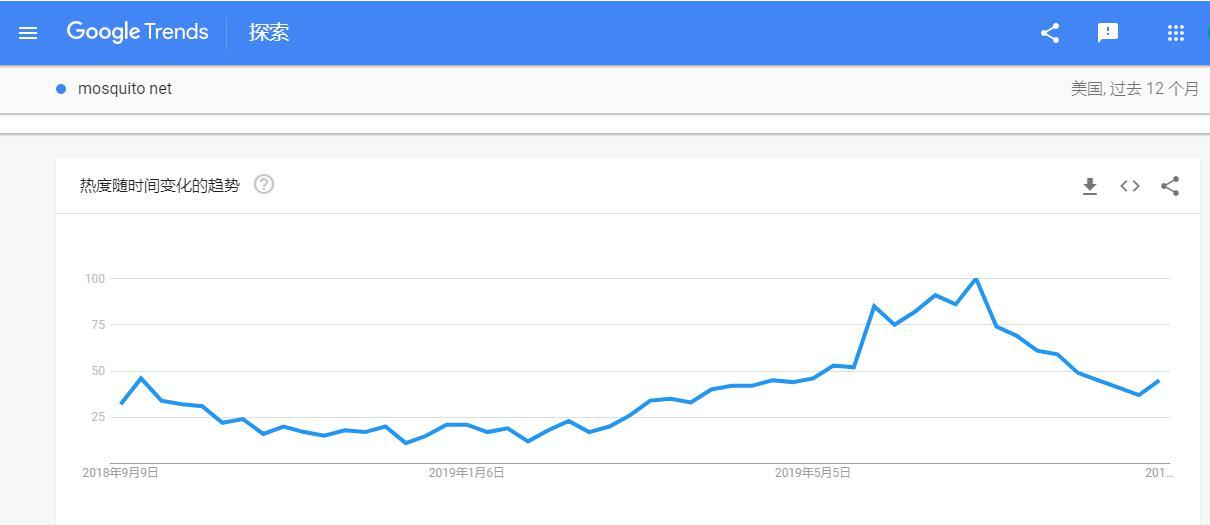Click the trend line's final data point
This screenshot has height=525, width=1210.
pos(1159,380)
